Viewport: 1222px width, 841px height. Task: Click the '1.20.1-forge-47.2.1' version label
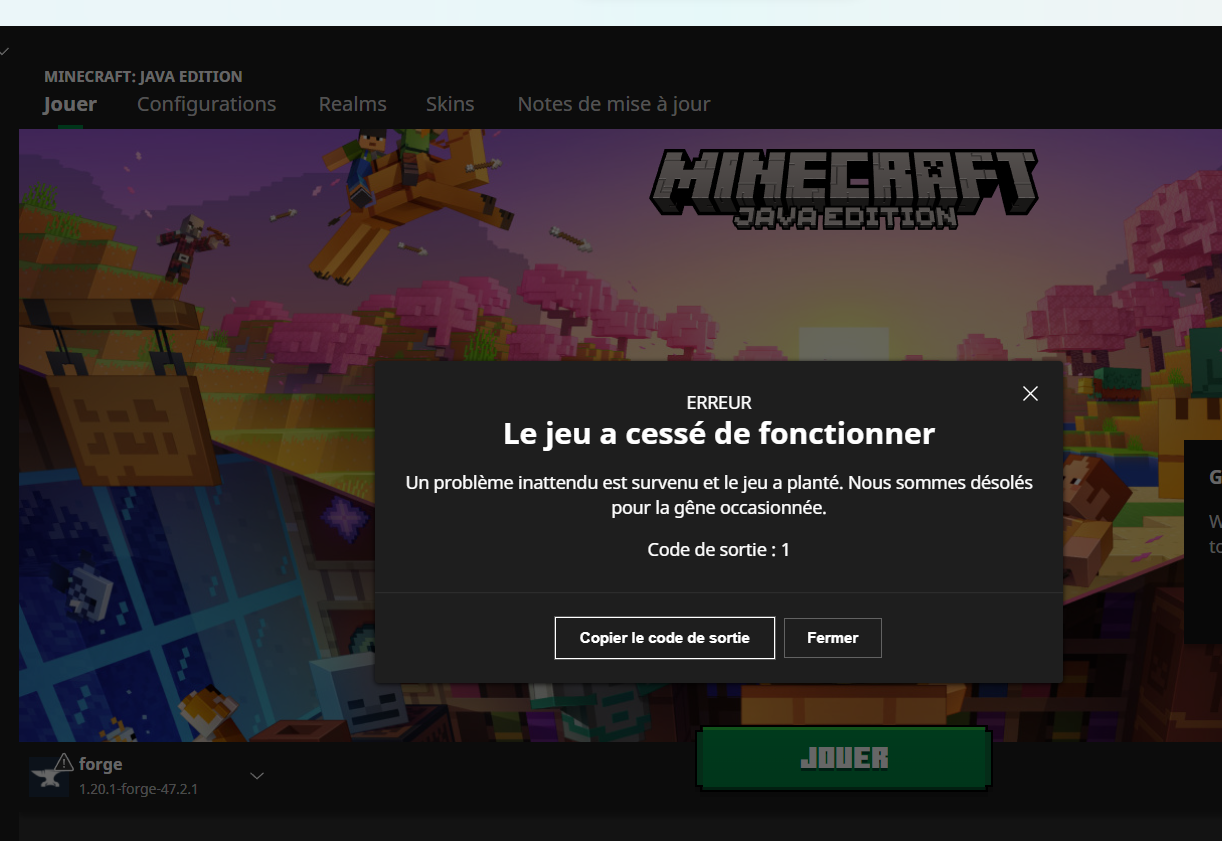pyautogui.click(x=138, y=789)
